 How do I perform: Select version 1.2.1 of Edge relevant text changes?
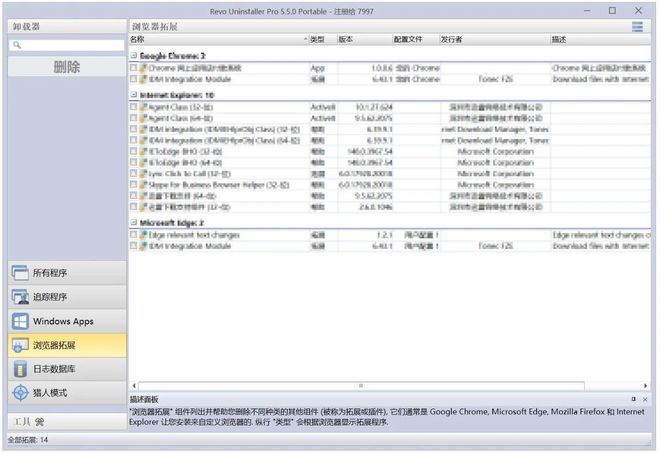385,235
